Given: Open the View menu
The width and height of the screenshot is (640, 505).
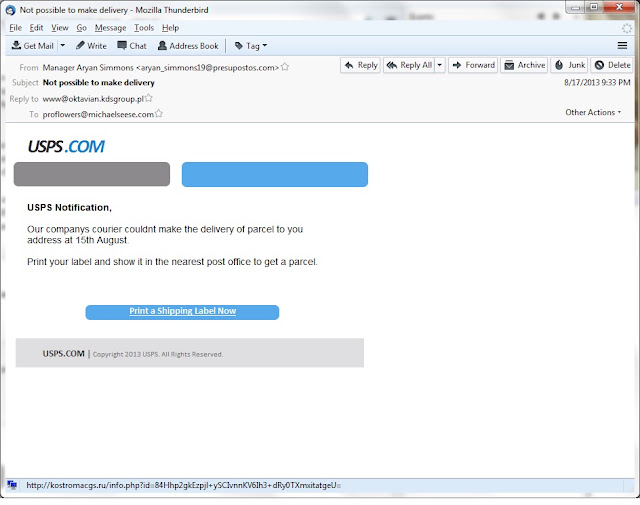Looking at the screenshot, I should [60, 28].
